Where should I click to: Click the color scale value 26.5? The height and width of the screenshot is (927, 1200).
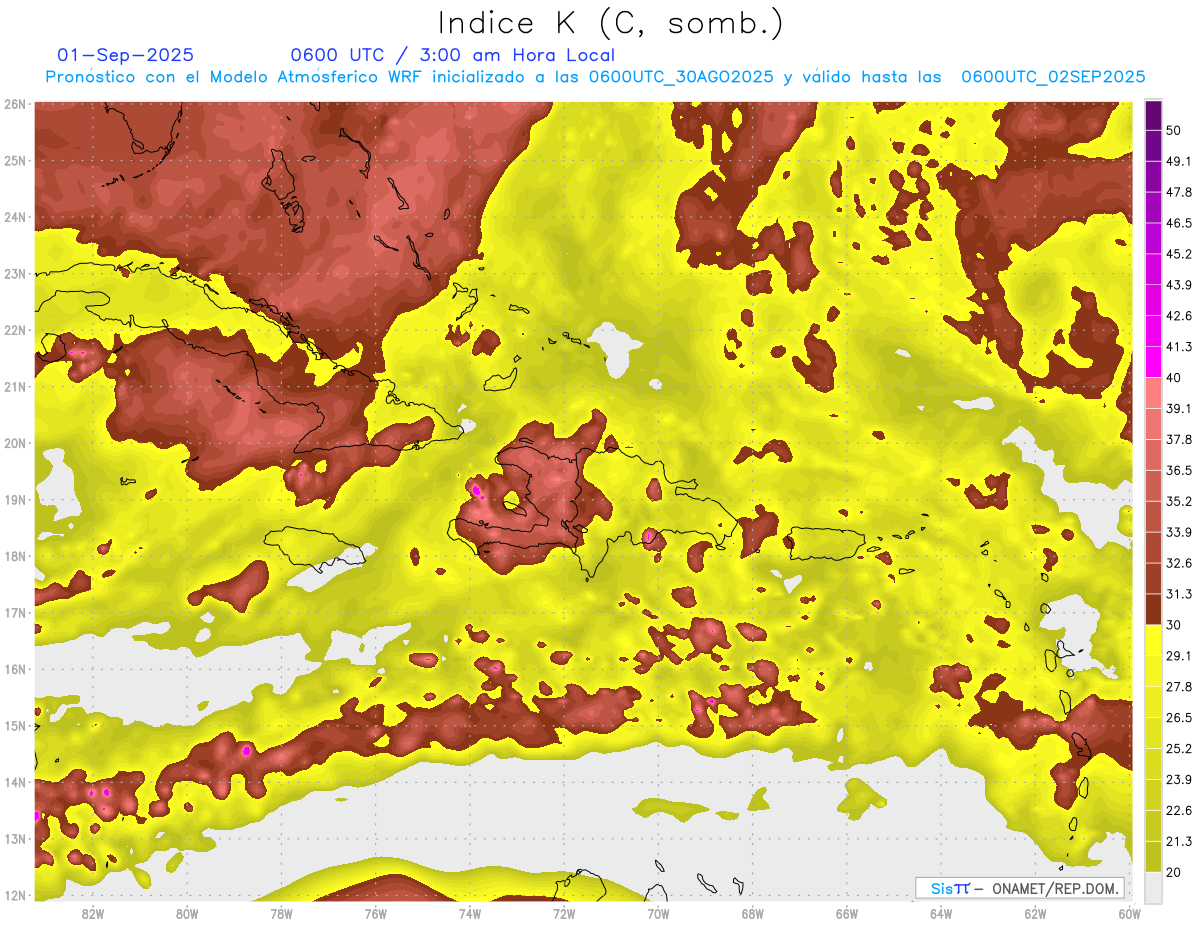[x=1179, y=718]
